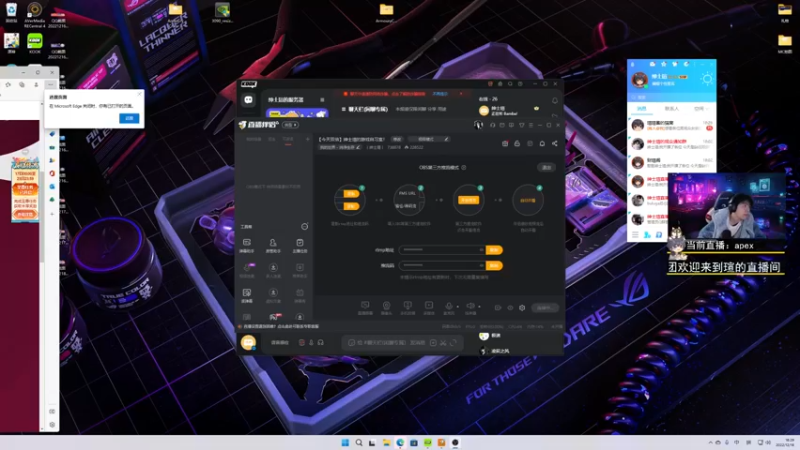The width and height of the screenshot is (800, 450).
Task: Open first toolbox tool in top row
Action: (x=246, y=245)
